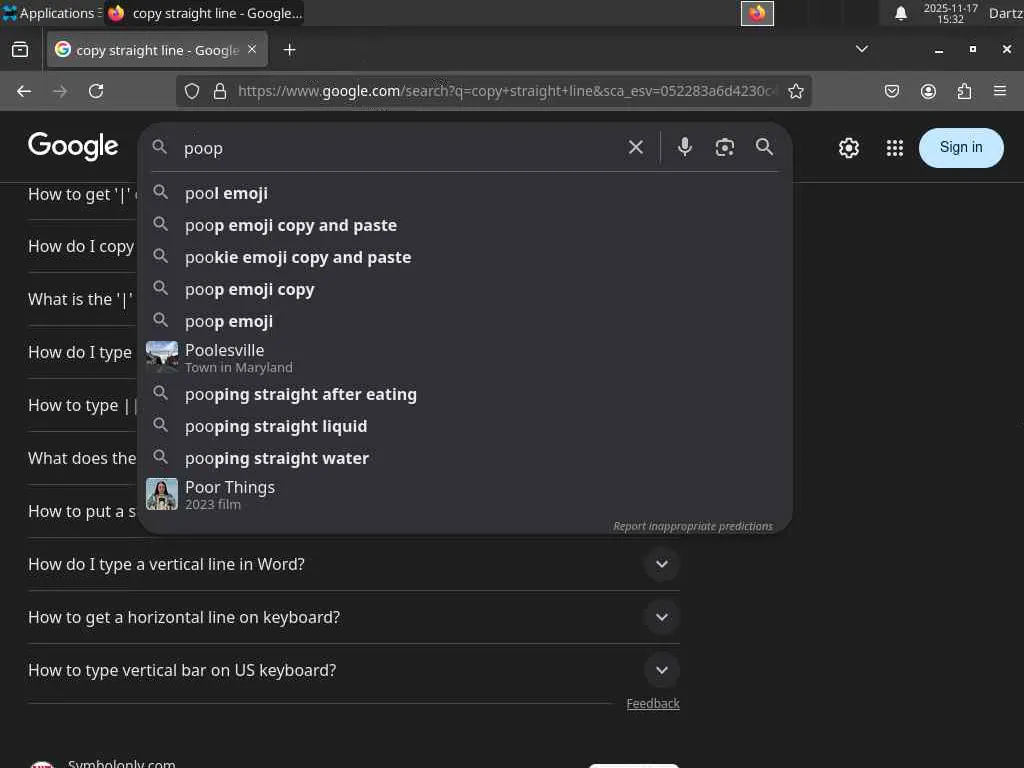Bookmark this page with the star icon
Viewport: 1024px width, 768px height.
coord(795,91)
